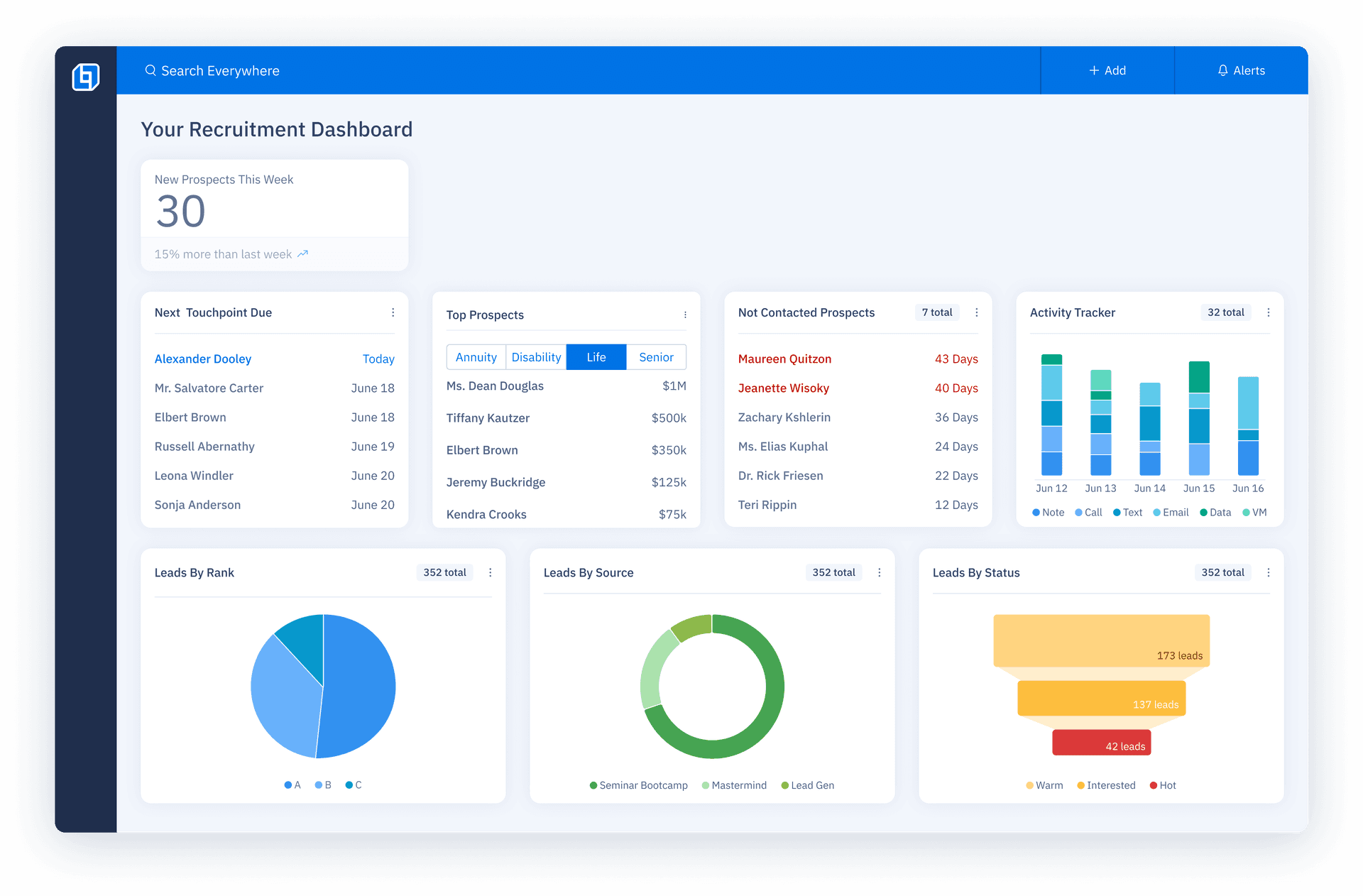Switch to the Senior tab in Top Prospects

coord(655,357)
